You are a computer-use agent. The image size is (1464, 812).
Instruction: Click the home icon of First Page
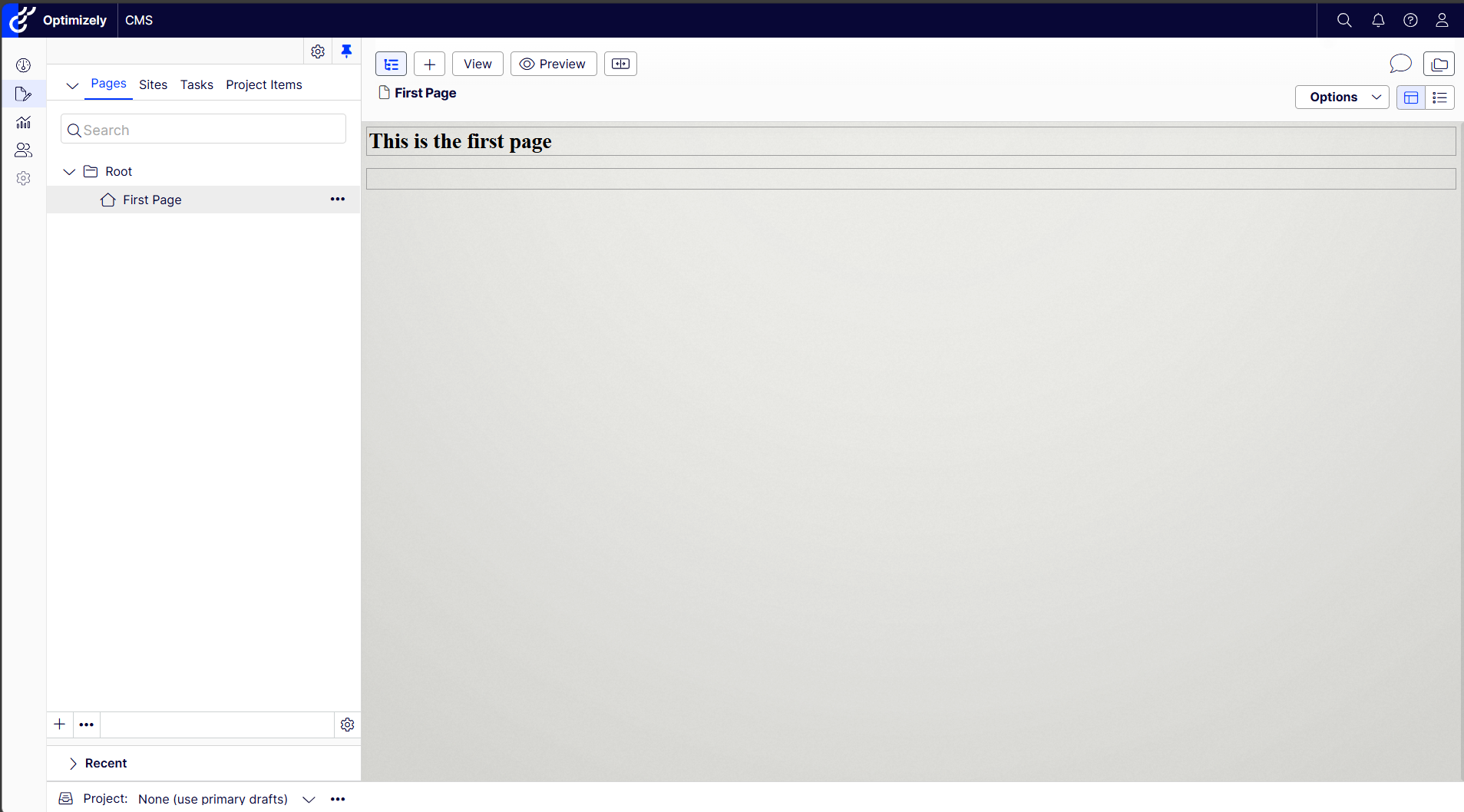coord(108,200)
